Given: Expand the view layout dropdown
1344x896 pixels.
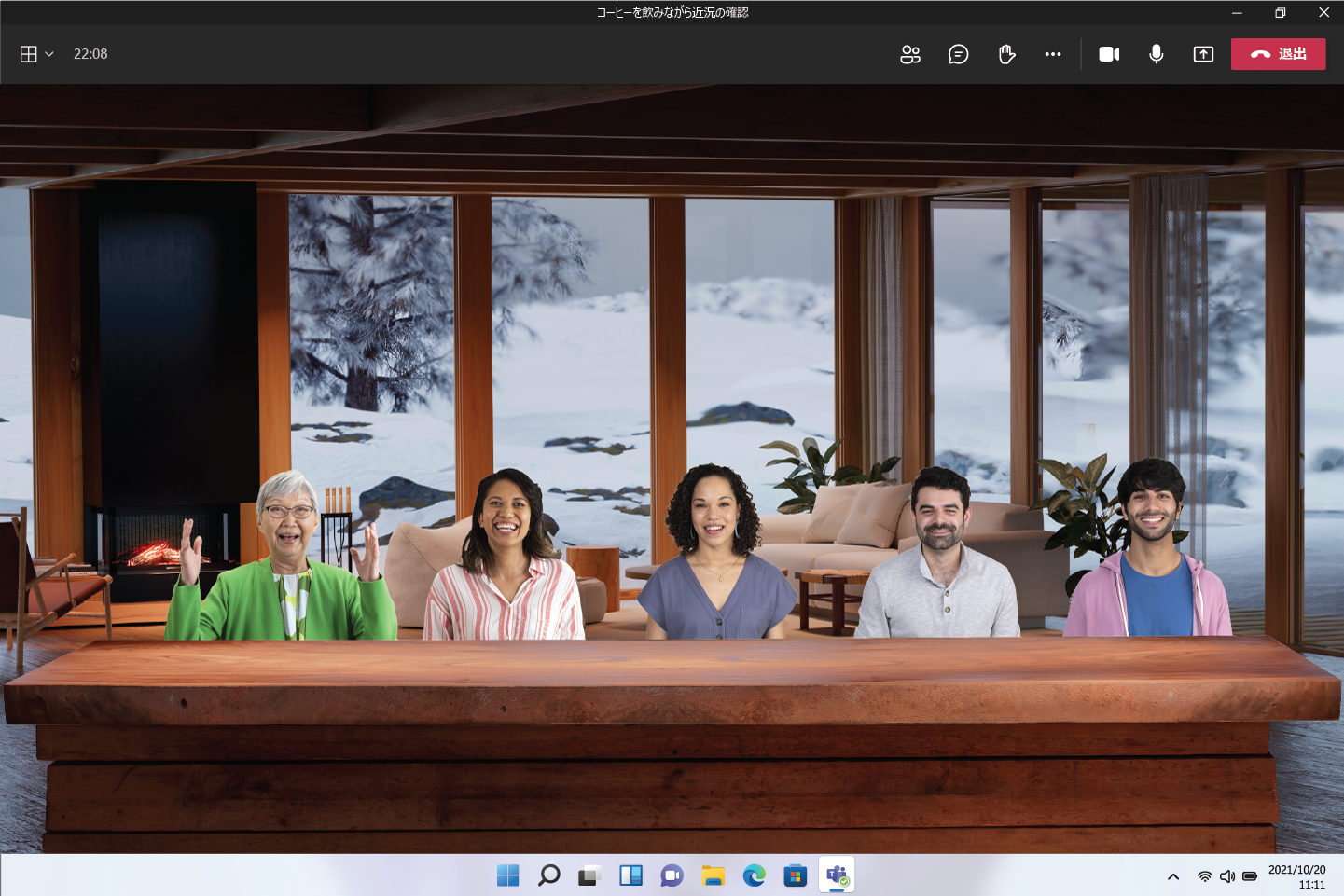Looking at the screenshot, I should pyautogui.click(x=37, y=54).
